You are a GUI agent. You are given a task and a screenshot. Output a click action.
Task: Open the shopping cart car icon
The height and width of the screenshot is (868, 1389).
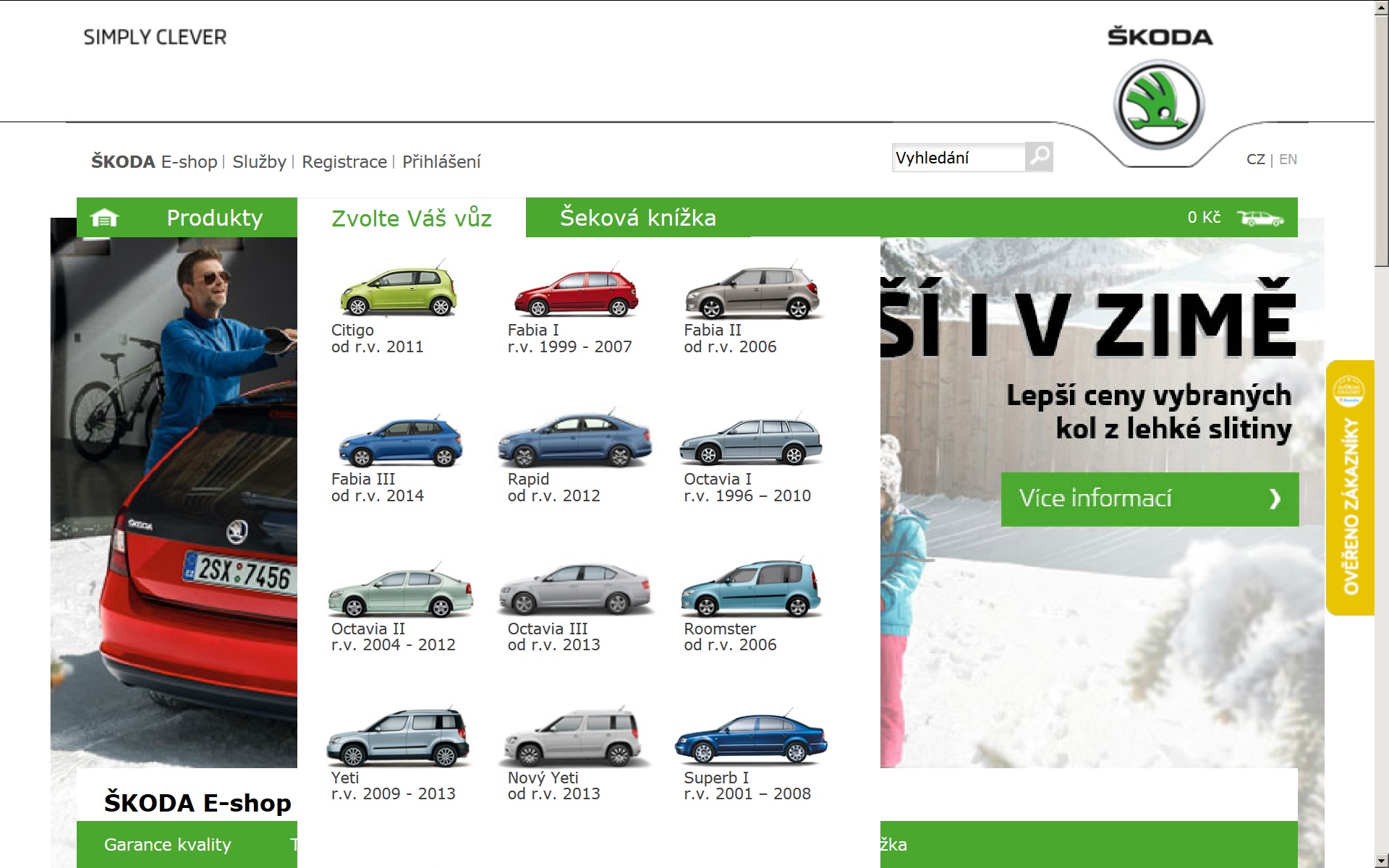pos(1260,218)
